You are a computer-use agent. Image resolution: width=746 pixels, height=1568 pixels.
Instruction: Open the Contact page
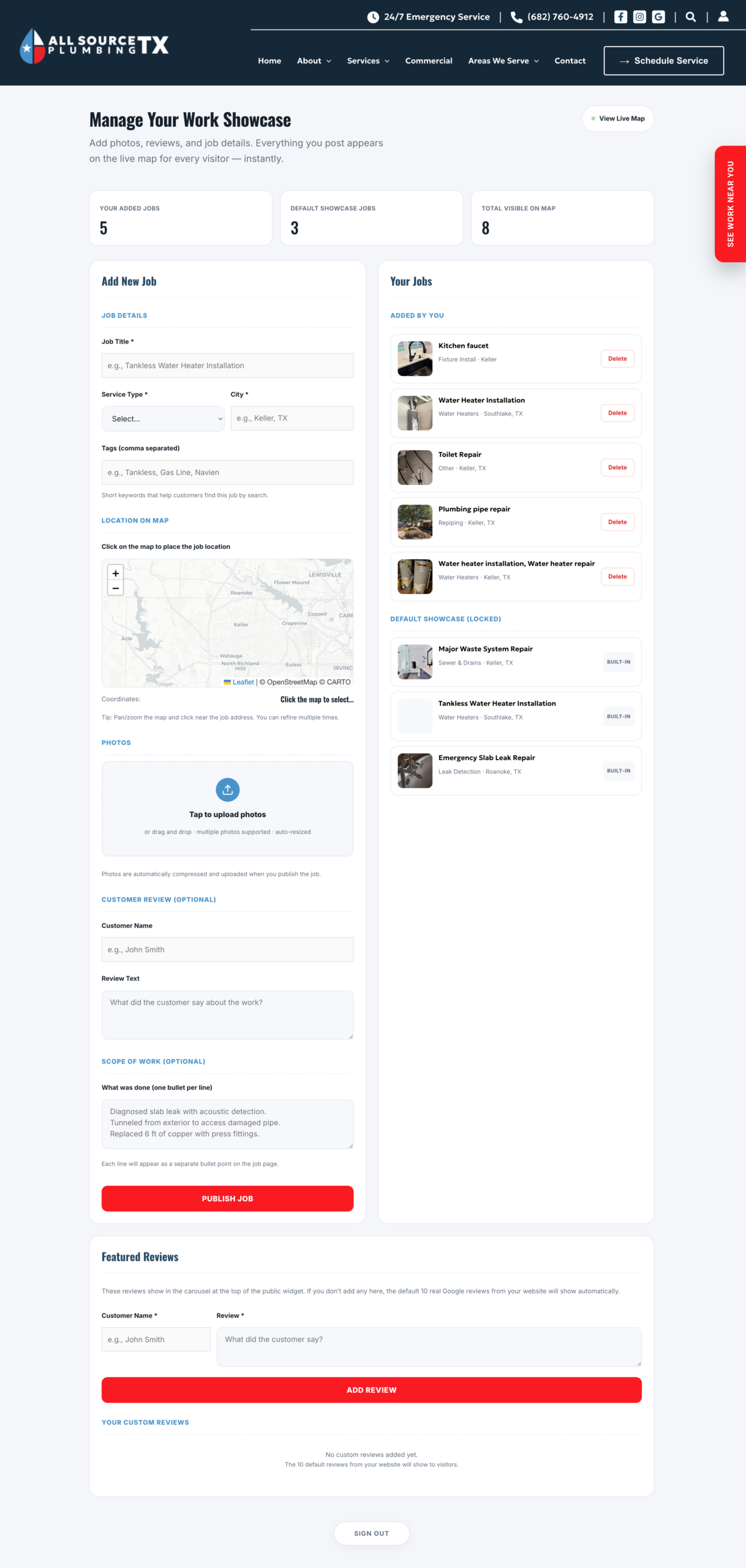(x=570, y=61)
